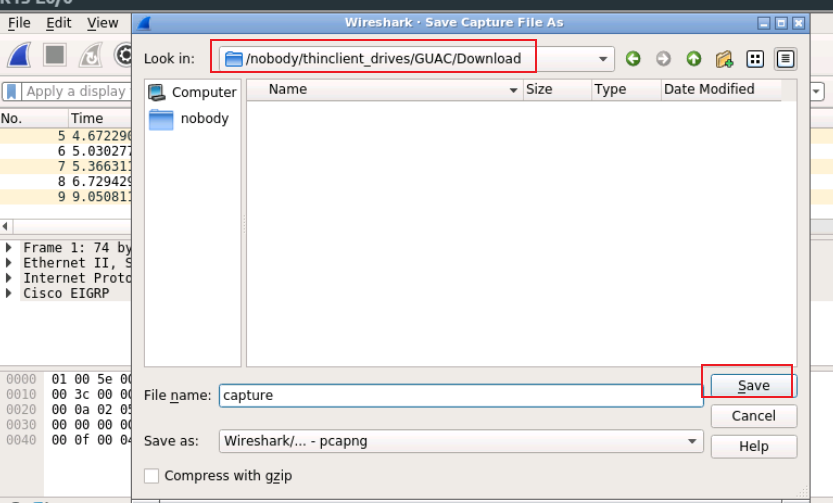Screen dimensions: 833x503
Task: Switch to detail view icon
Action: pyautogui.click(x=786, y=59)
